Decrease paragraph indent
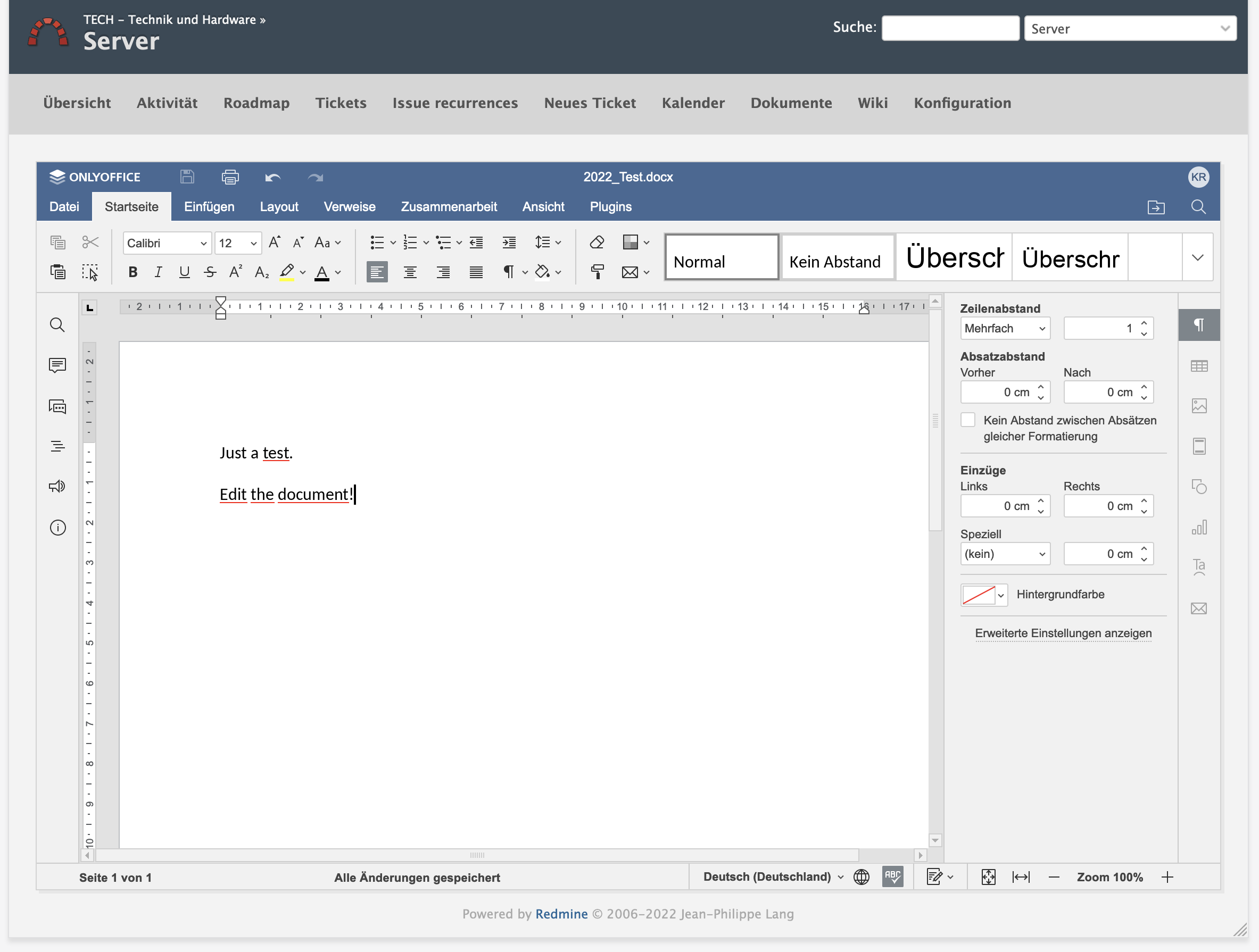The image size is (1259, 952). click(x=476, y=243)
